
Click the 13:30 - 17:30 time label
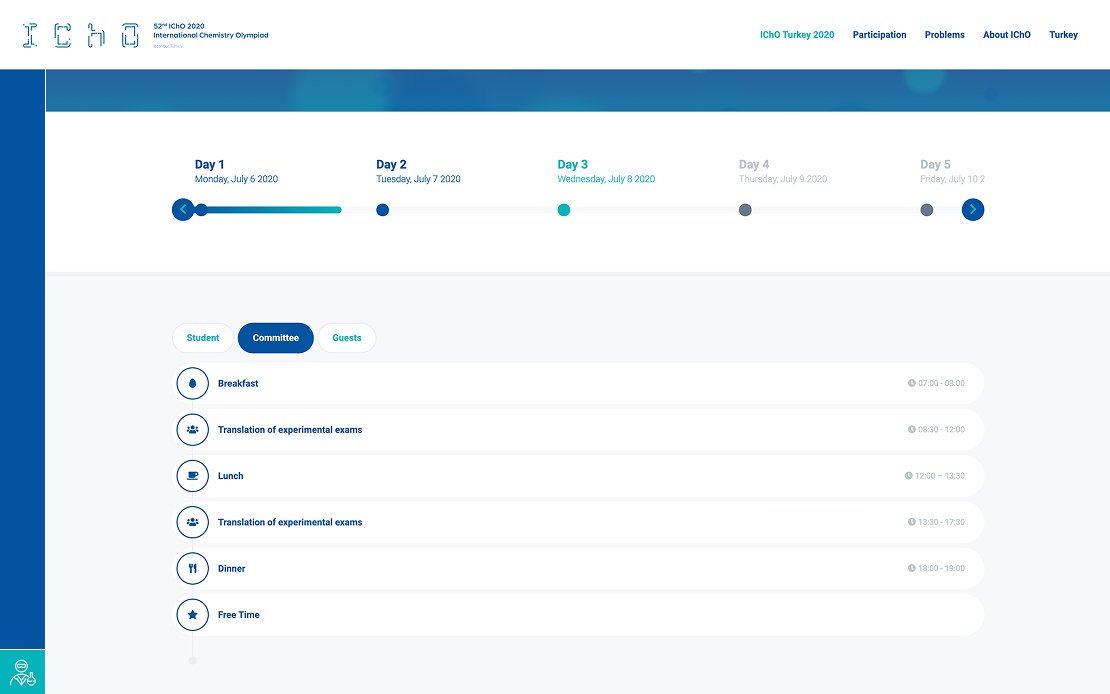tap(942, 522)
